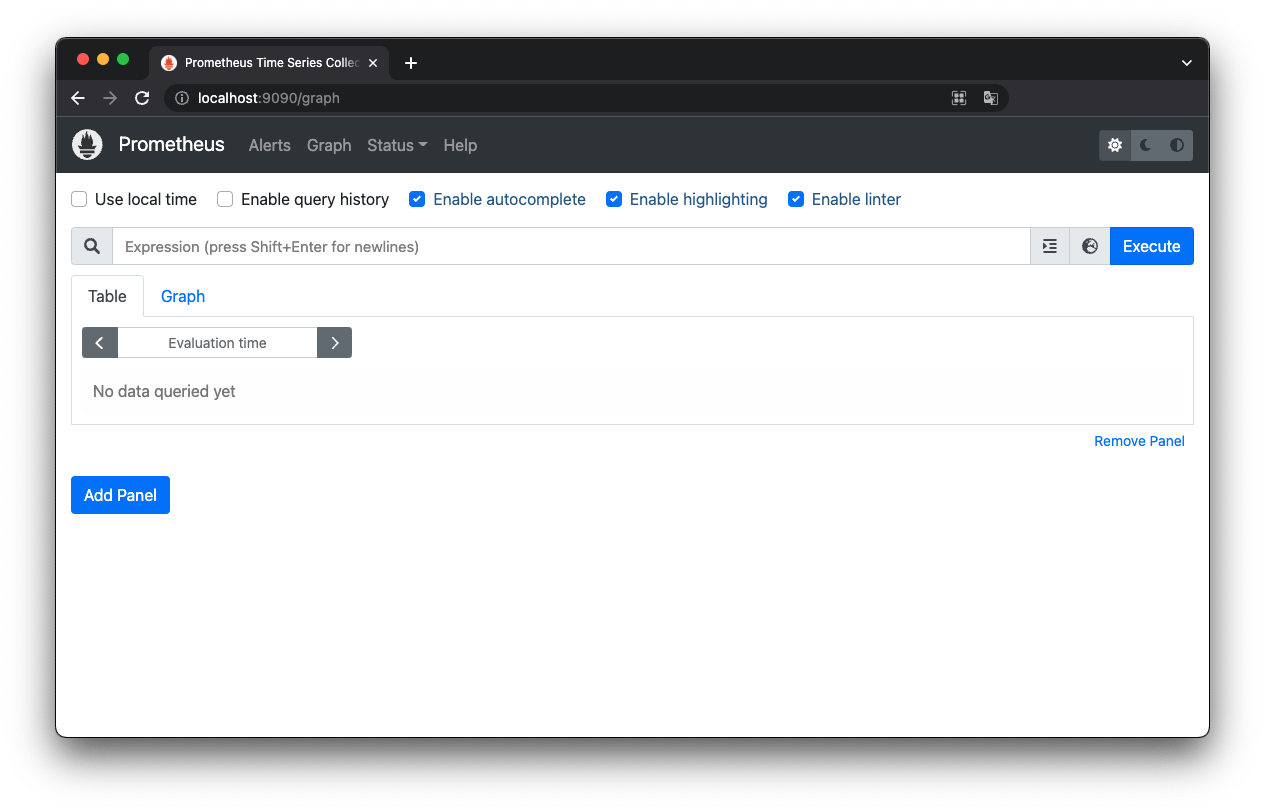Open the Alerts page
Image resolution: width=1265 pixels, height=811 pixels.
point(269,145)
